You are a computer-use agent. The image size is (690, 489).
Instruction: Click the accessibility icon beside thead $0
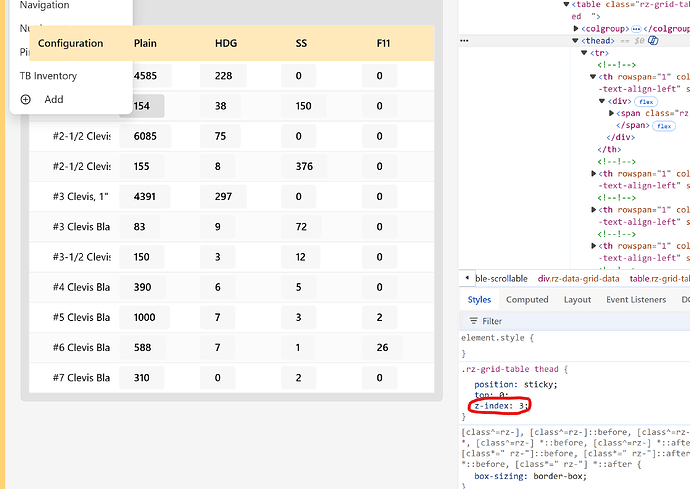[653, 40]
